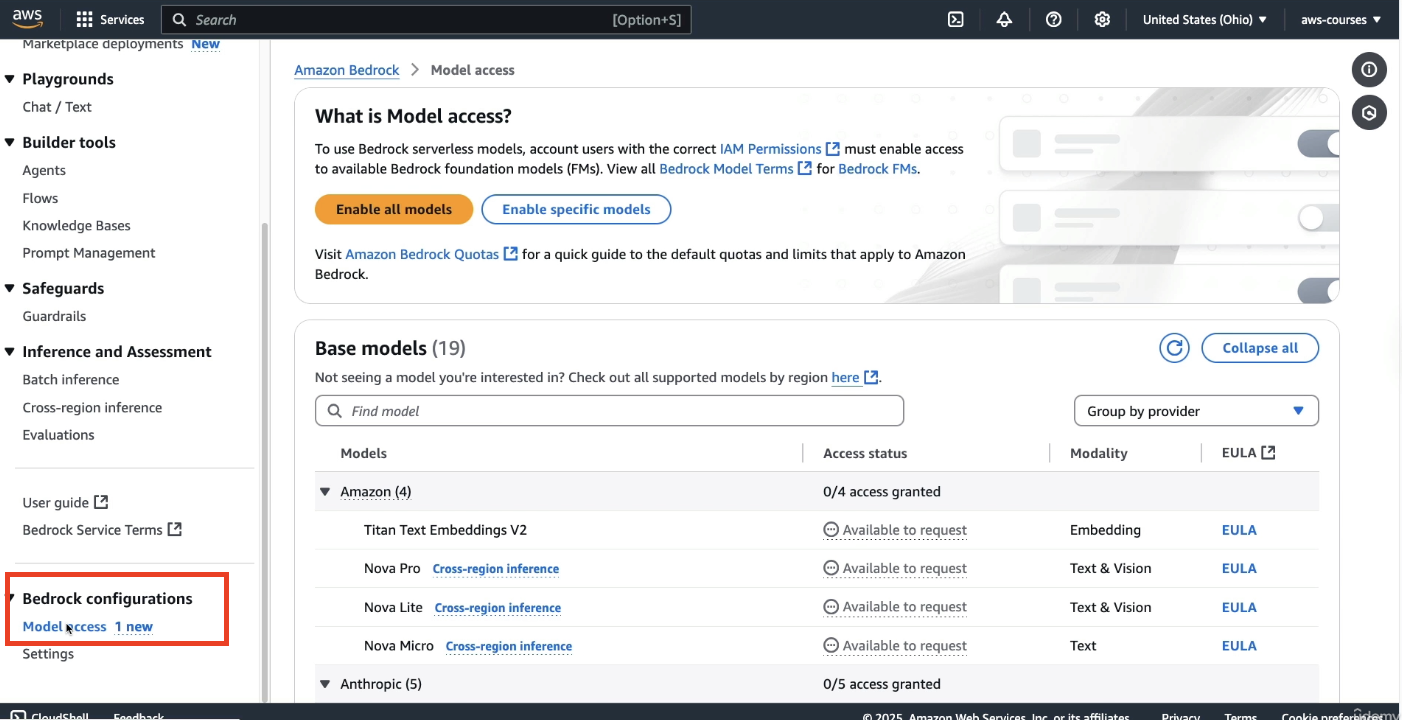Viewport: 1402px width, 720px height.
Task: Open Prompt Management page
Action: coord(89,253)
